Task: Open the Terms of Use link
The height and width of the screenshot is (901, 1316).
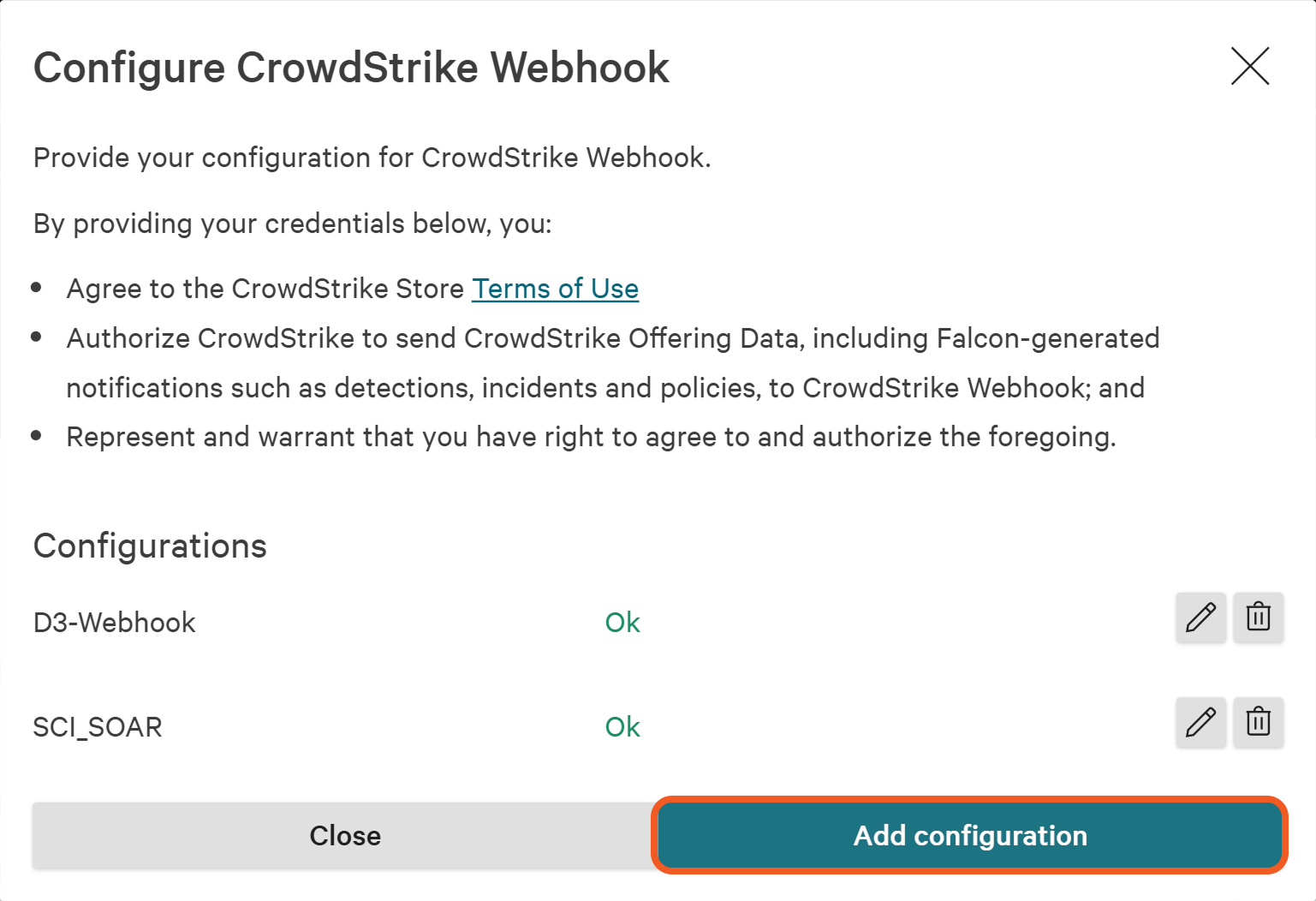Action: tap(555, 289)
